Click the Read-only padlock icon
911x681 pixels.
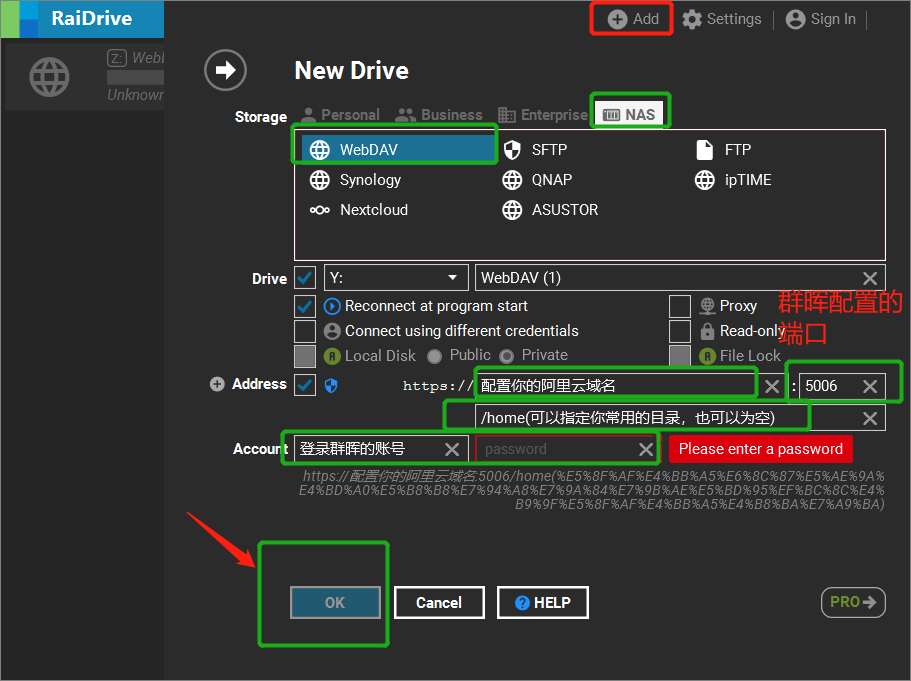pos(707,331)
